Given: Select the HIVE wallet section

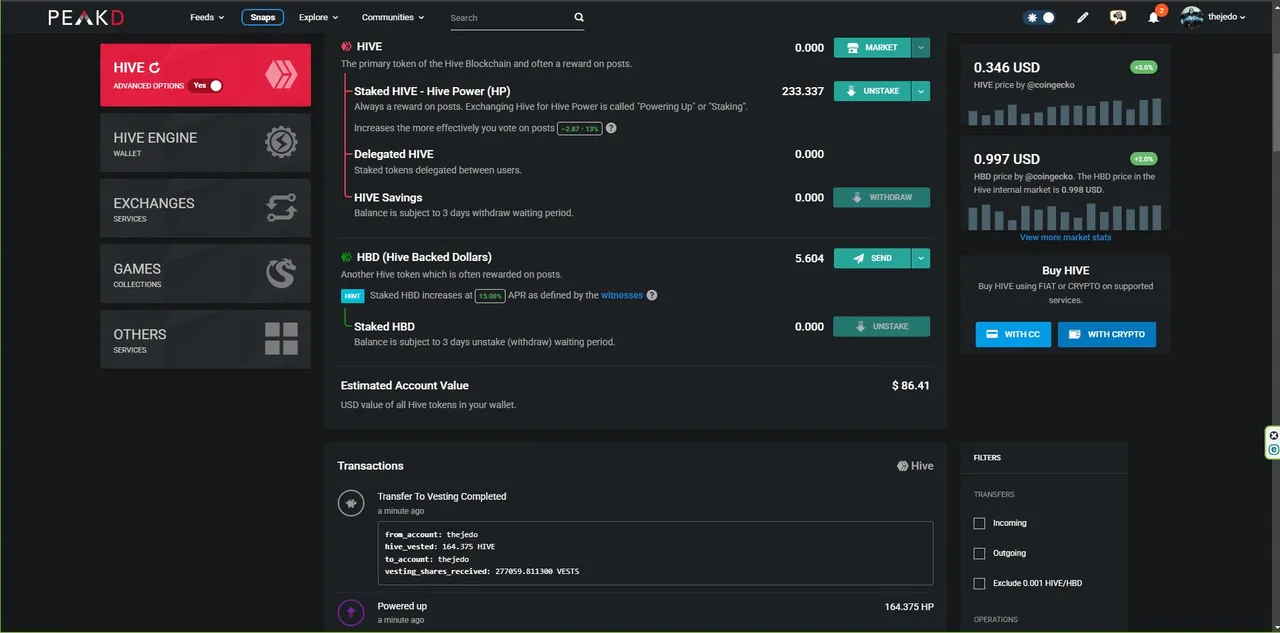Looking at the screenshot, I should click(x=205, y=75).
